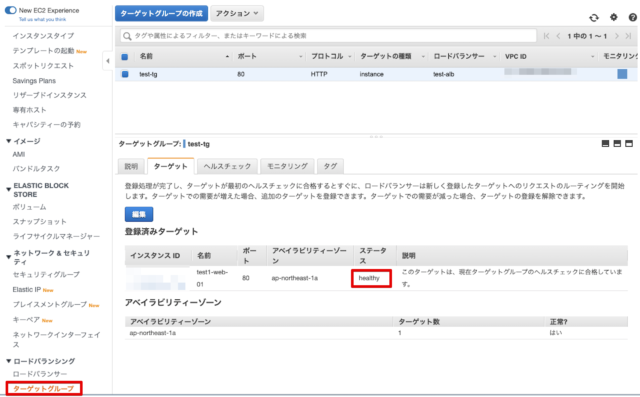The width and height of the screenshot is (640, 397).
Task: Check the select-all header checkbox
Action: coord(125,57)
